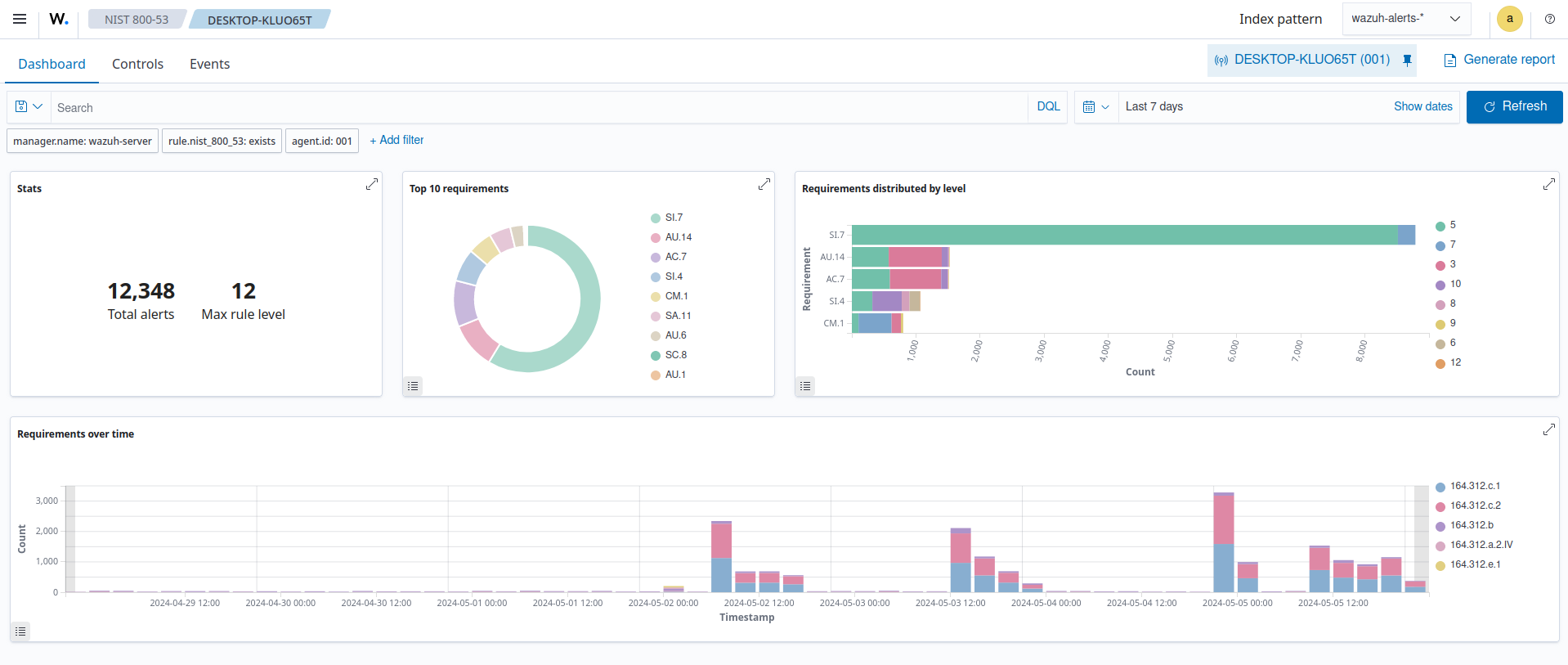Switch to the Events tab
Image resolution: width=1568 pixels, height=665 pixels.
(x=209, y=64)
